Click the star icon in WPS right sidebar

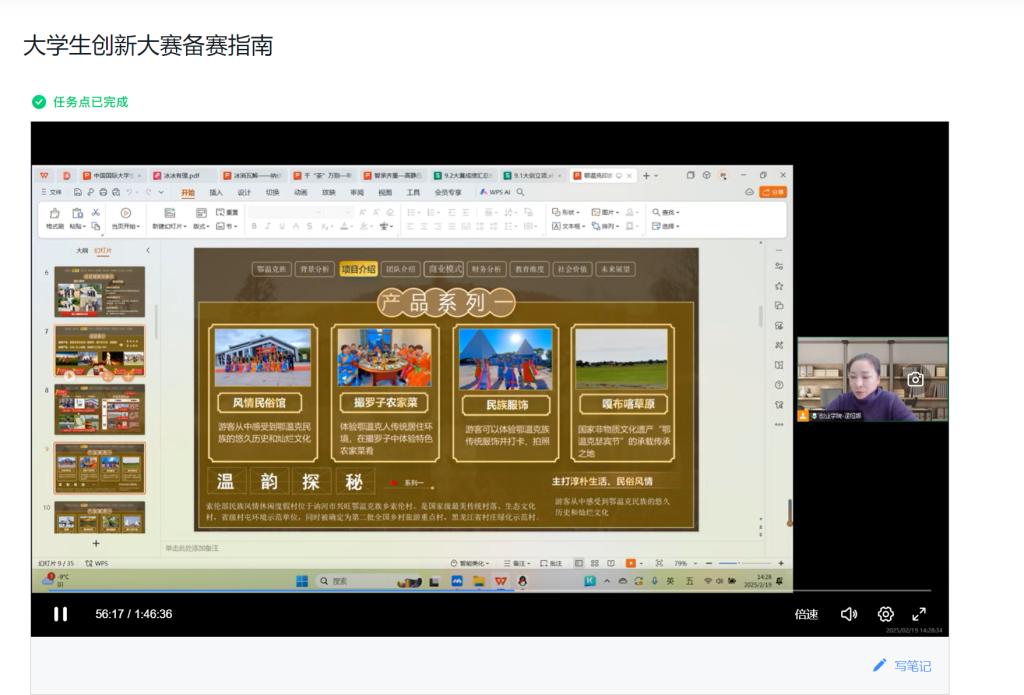779,286
